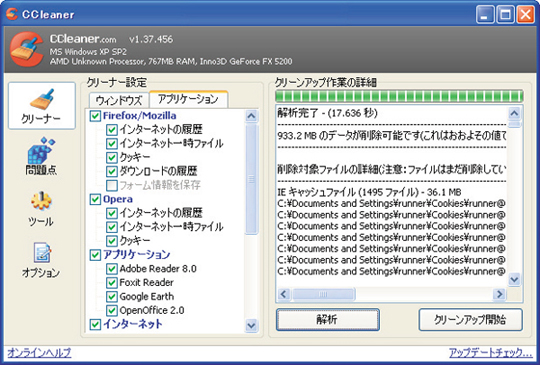Viewport: 540px width, 365px height.
Task: Select the 解析完了 - (17.636 秒) line
Action: (328, 113)
